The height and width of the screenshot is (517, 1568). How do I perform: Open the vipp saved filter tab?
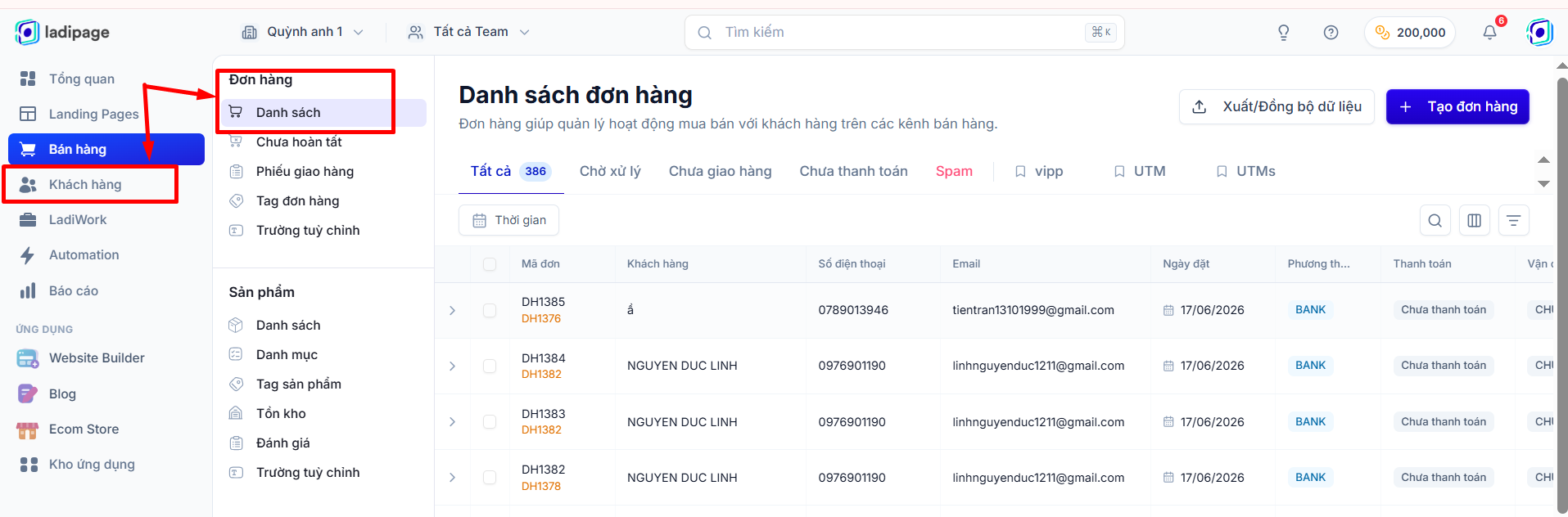pyautogui.click(x=1039, y=171)
